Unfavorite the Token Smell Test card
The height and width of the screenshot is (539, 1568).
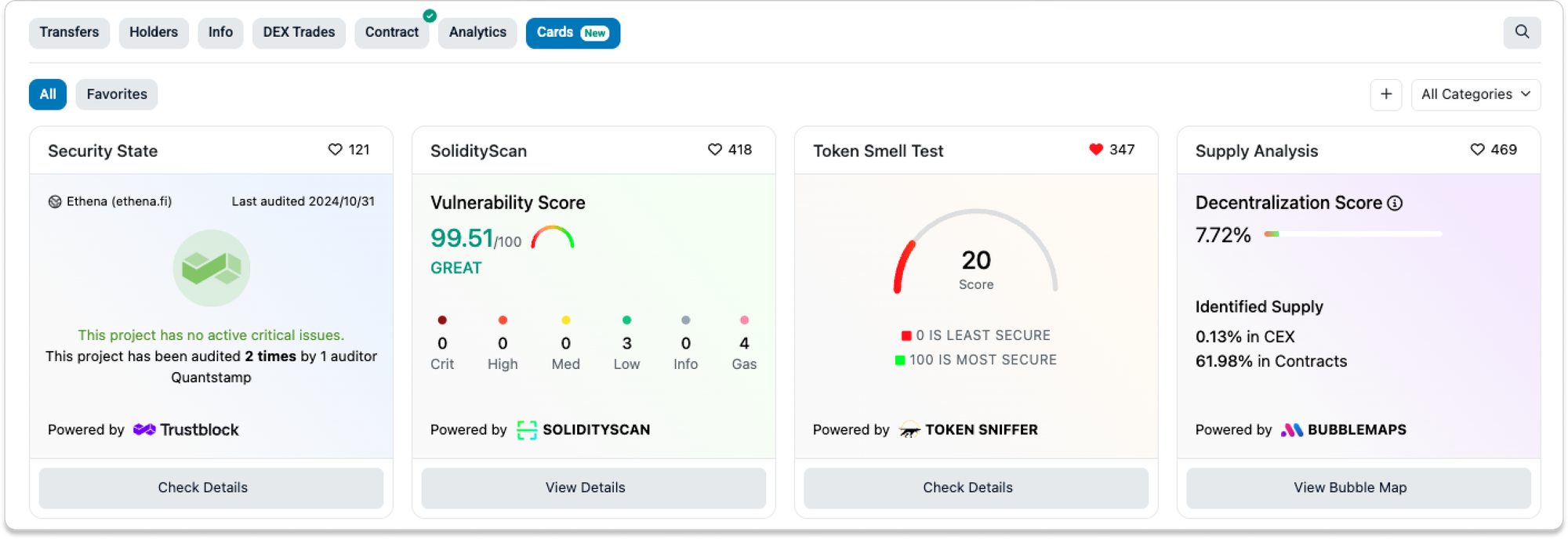coord(1096,150)
